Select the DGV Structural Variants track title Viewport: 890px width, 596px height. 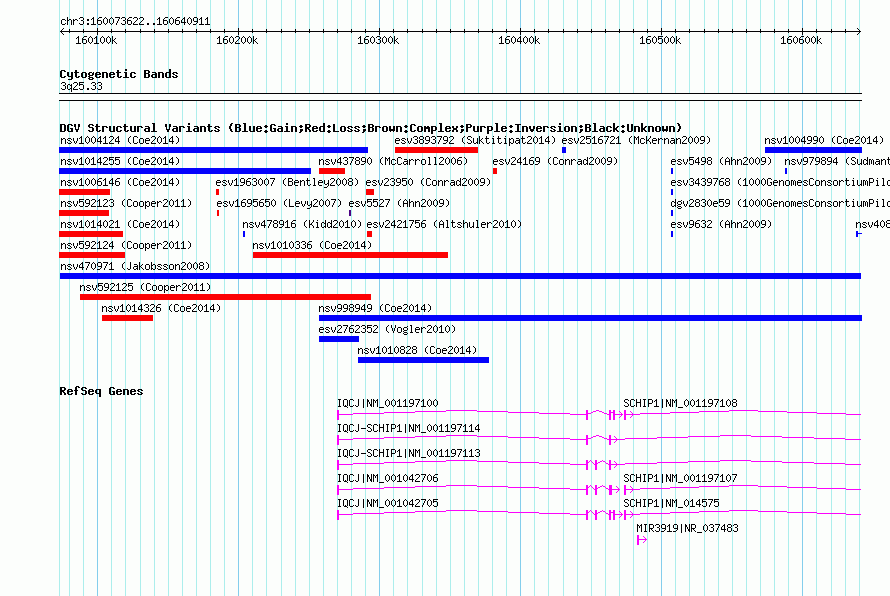pyautogui.click(x=371, y=128)
